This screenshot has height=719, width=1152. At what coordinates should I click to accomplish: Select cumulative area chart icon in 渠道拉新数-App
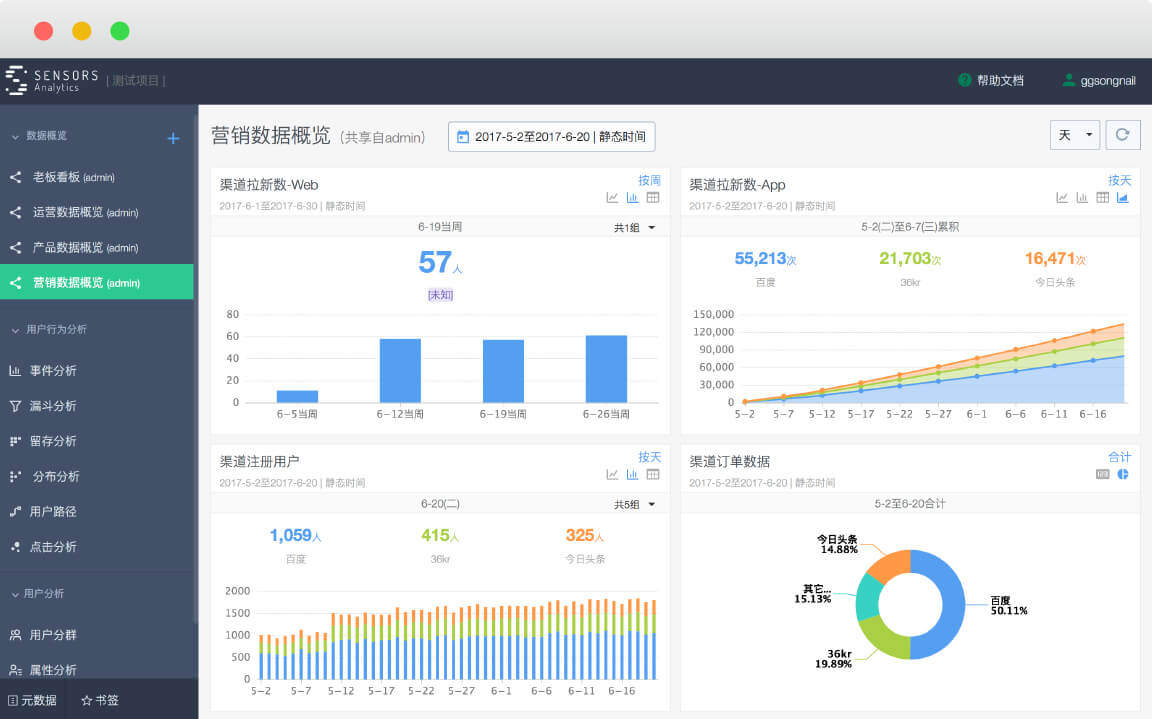click(x=1123, y=198)
